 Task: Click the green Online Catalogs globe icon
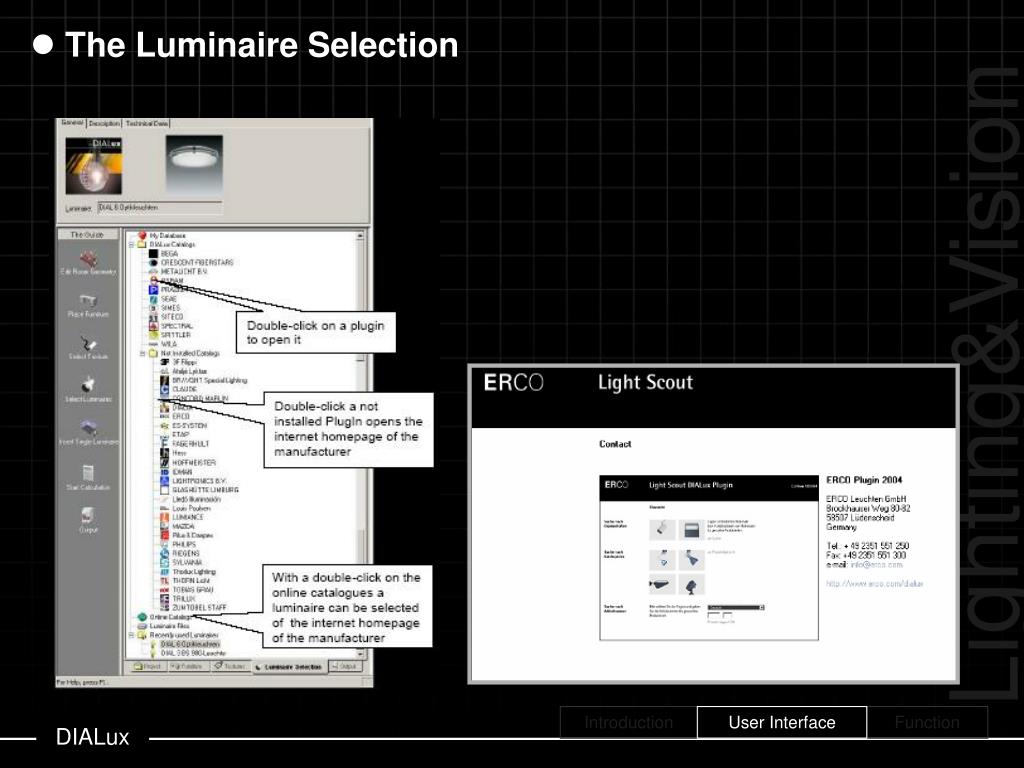click(x=142, y=616)
